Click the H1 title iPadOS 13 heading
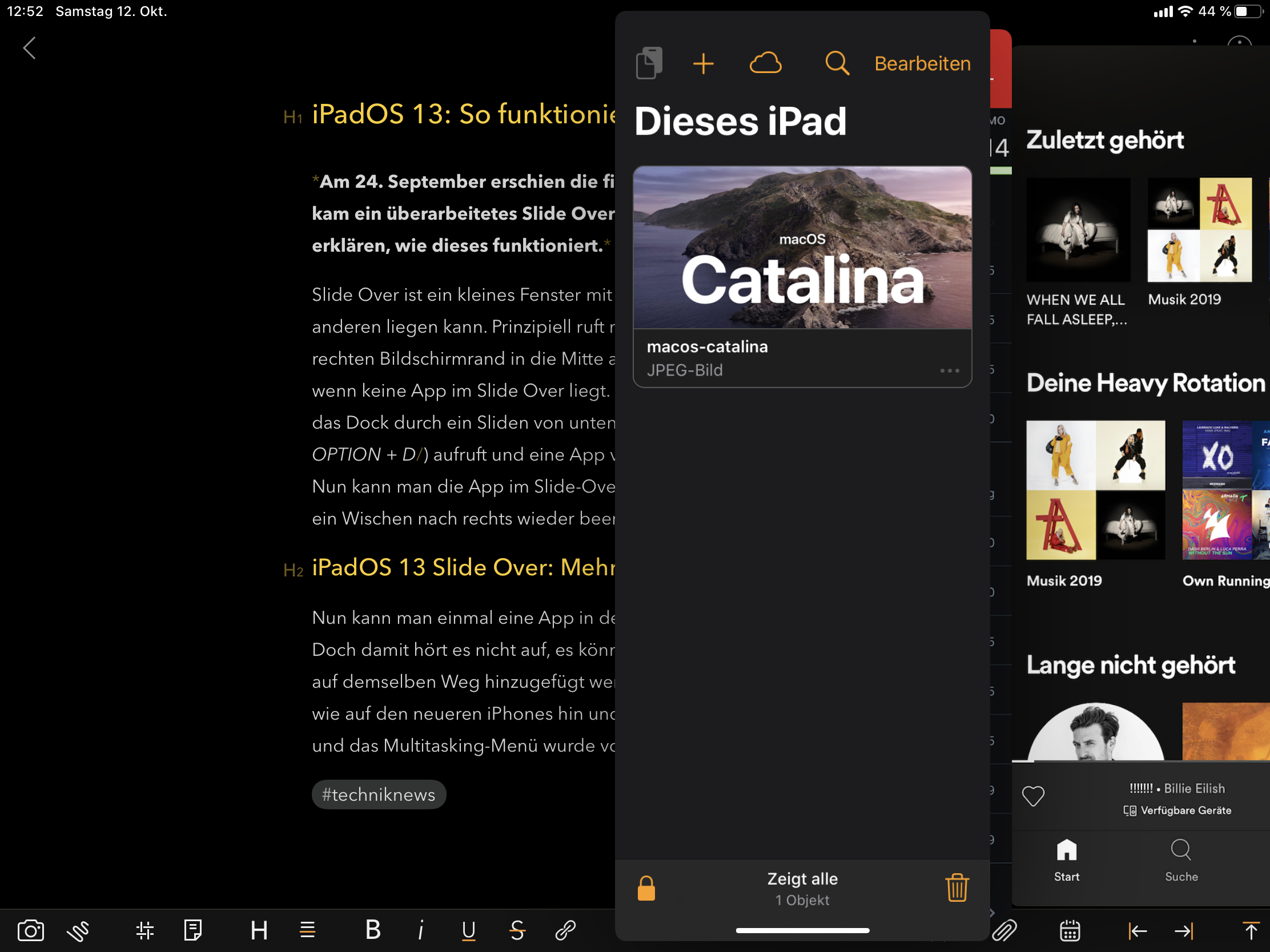Viewport: 1270px width, 952px height. click(463, 115)
